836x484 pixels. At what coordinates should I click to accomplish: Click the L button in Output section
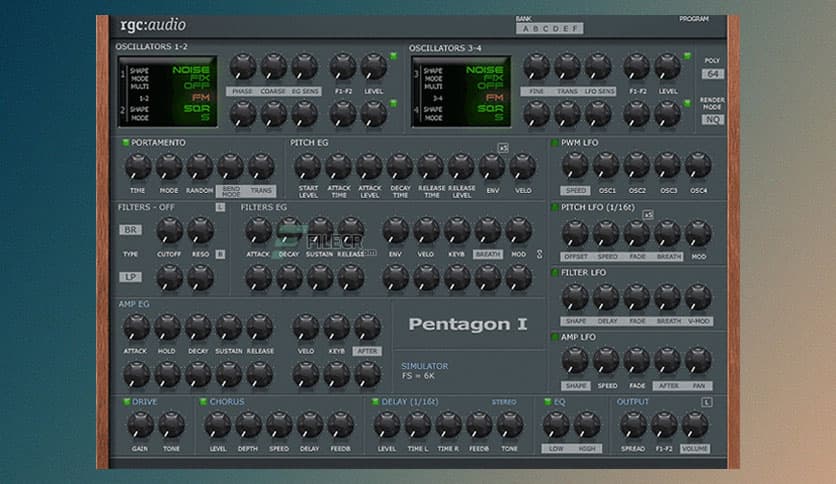click(x=707, y=402)
